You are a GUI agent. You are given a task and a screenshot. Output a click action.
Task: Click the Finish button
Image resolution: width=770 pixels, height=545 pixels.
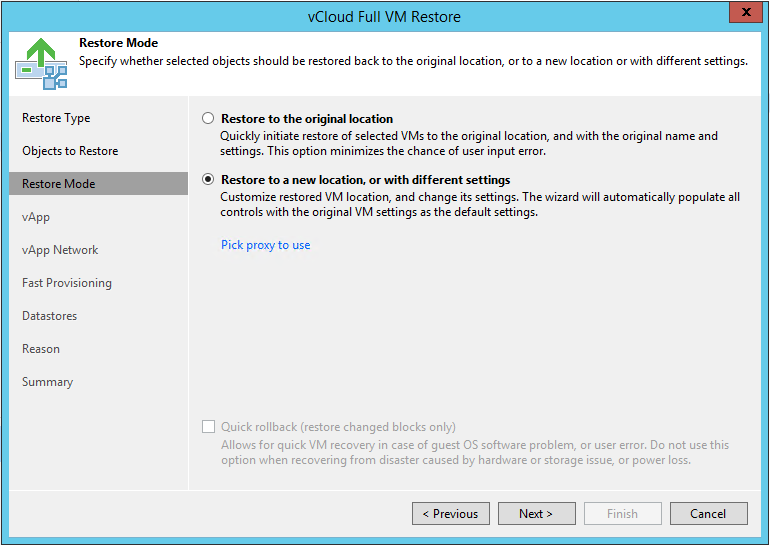click(623, 514)
